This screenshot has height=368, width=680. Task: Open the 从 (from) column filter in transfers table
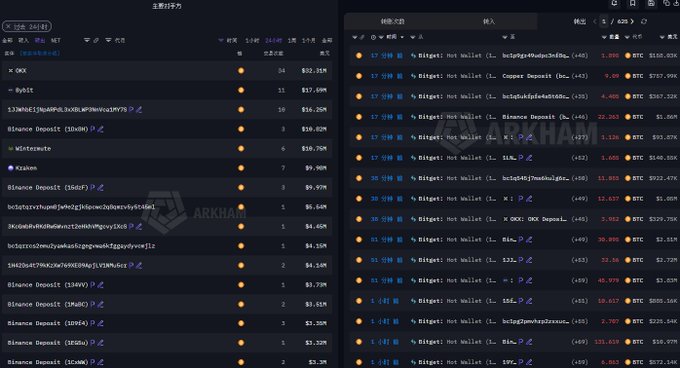pos(413,37)
